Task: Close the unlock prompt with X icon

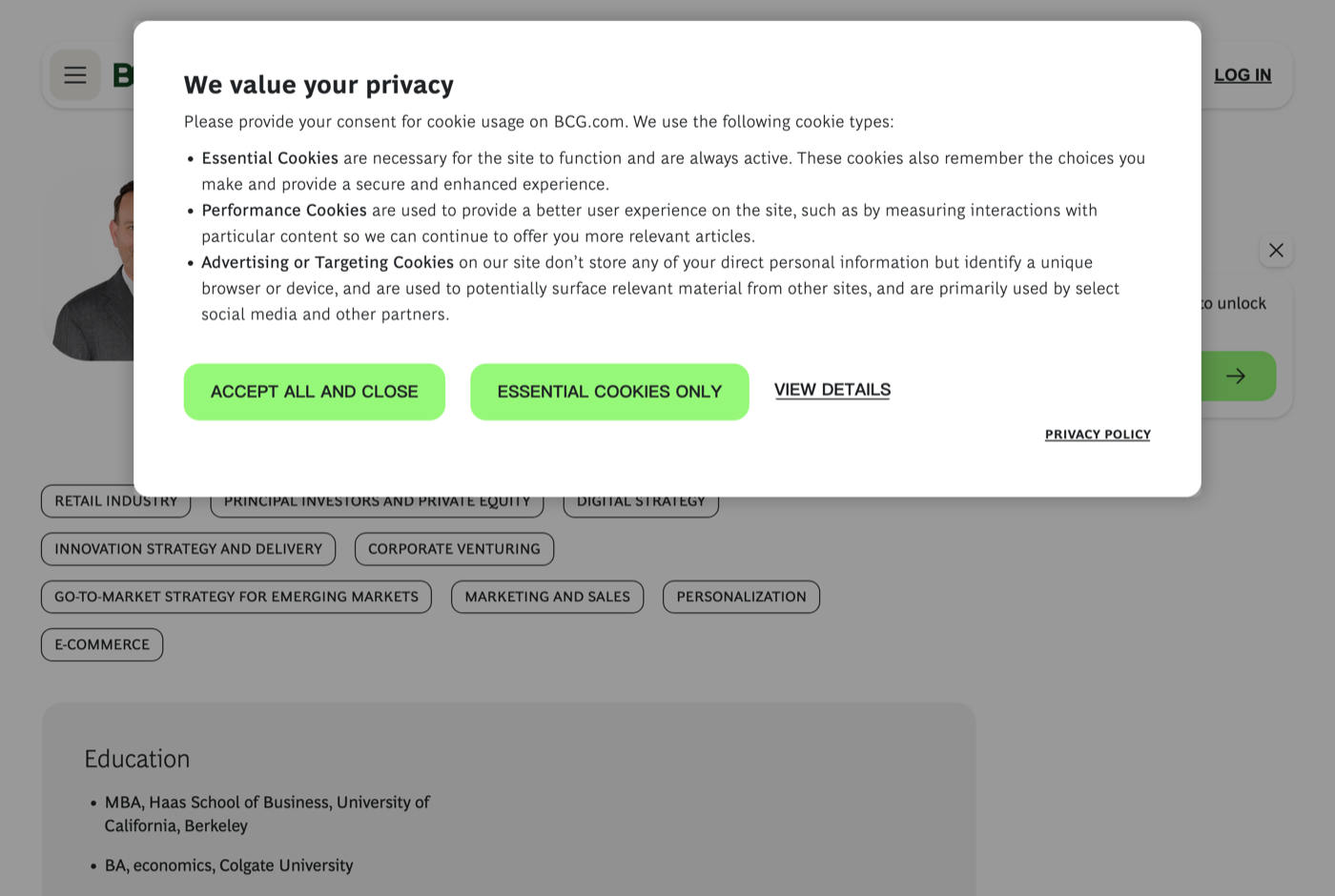Action: 1276,251
